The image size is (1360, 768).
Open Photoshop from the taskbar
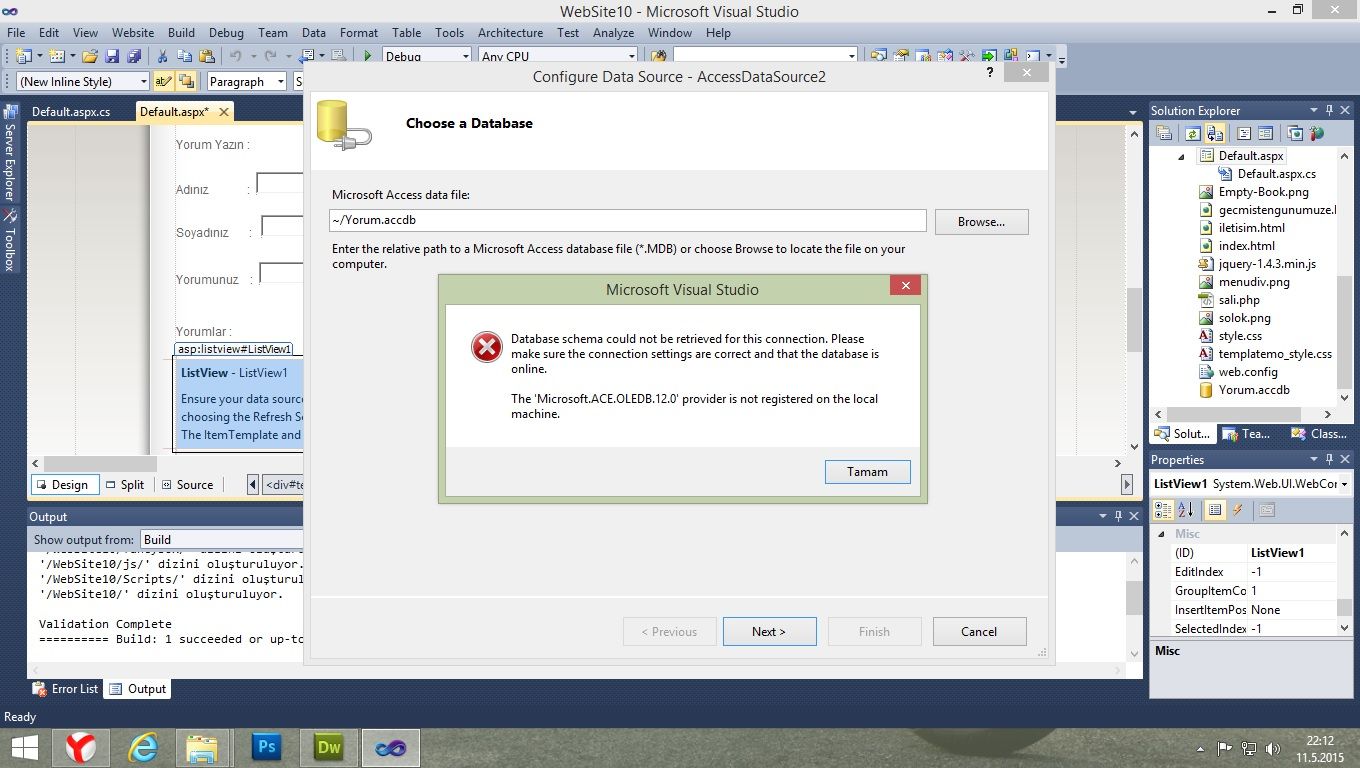(266, 747)
